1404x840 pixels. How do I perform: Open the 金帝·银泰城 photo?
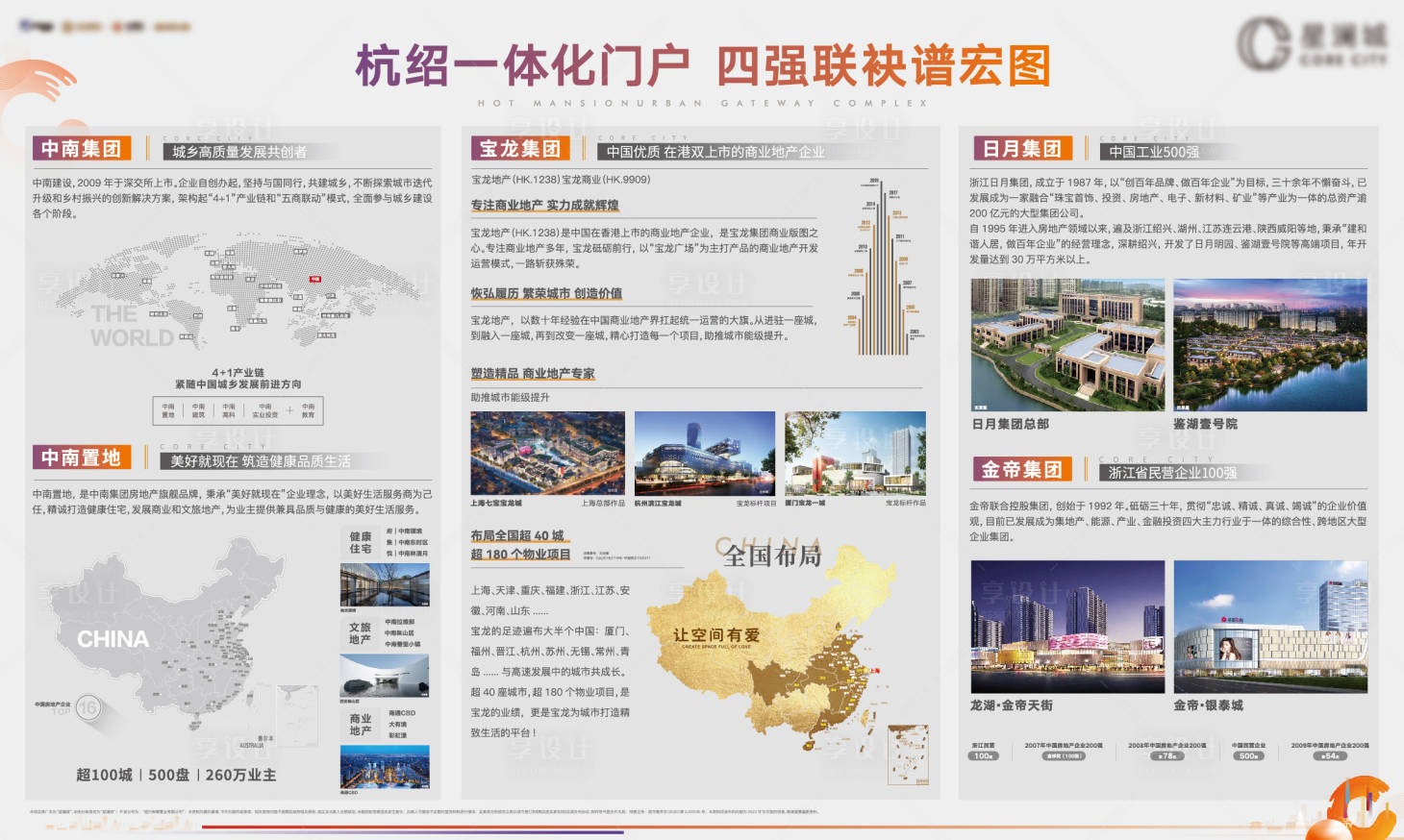point(1270,627)
